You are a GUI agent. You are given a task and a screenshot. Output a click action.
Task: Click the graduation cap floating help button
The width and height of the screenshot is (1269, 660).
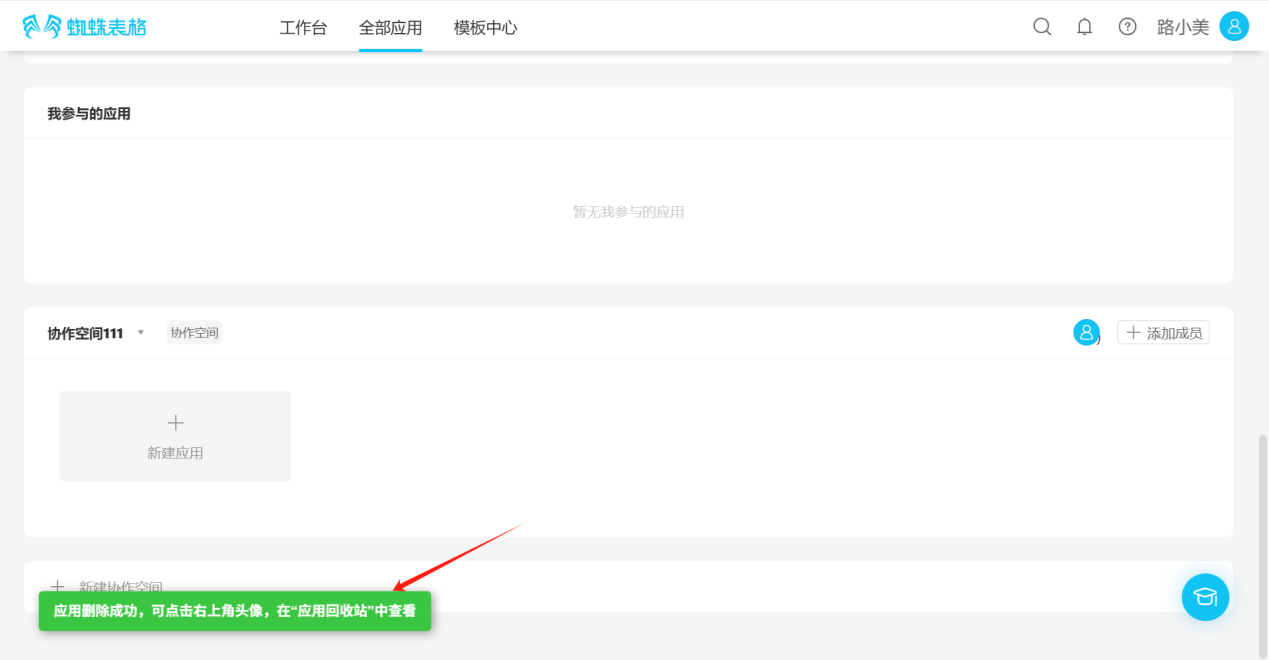coord(1205,597)
